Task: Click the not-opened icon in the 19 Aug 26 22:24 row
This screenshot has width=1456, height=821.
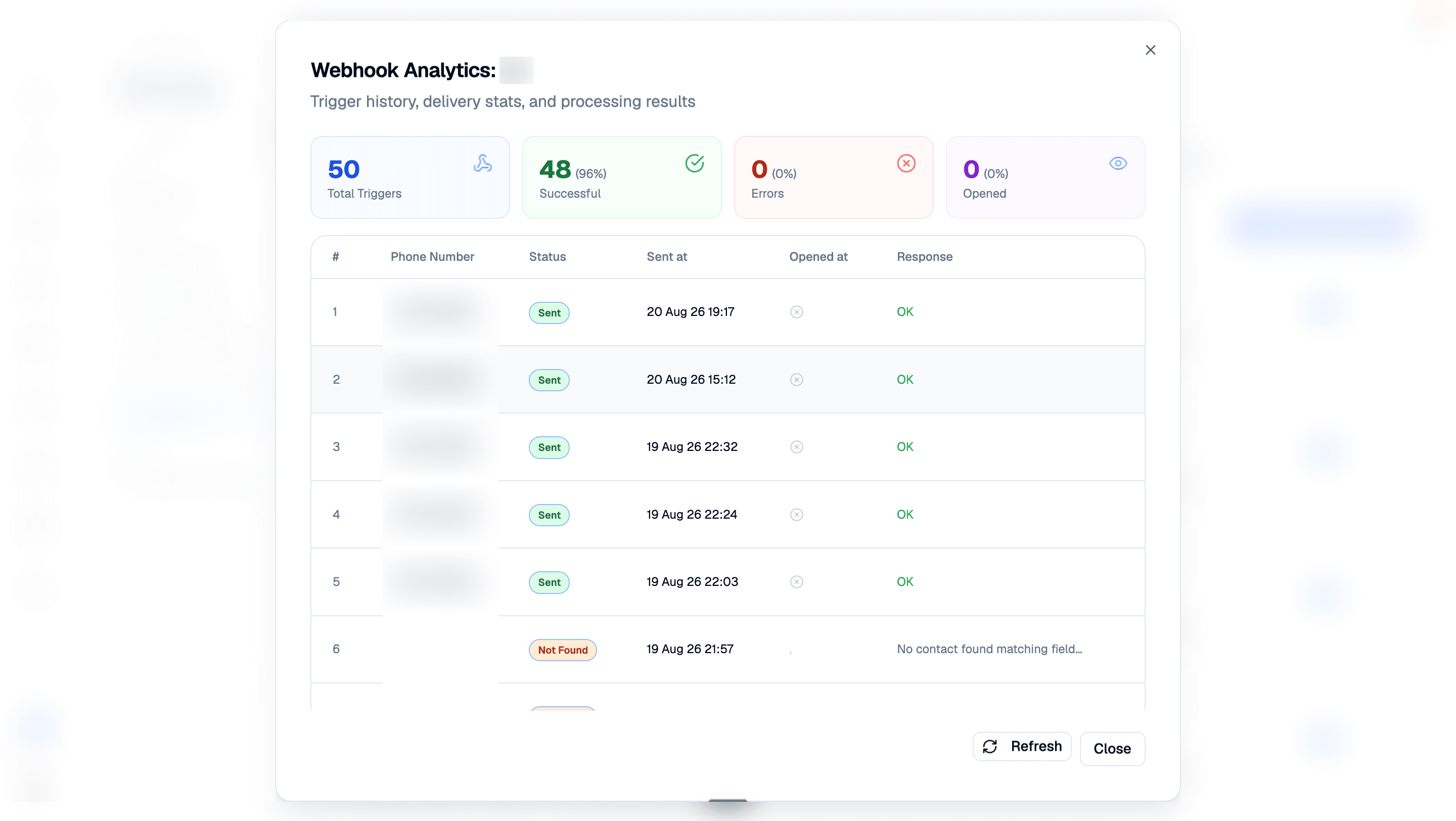Action: [796, 515]
